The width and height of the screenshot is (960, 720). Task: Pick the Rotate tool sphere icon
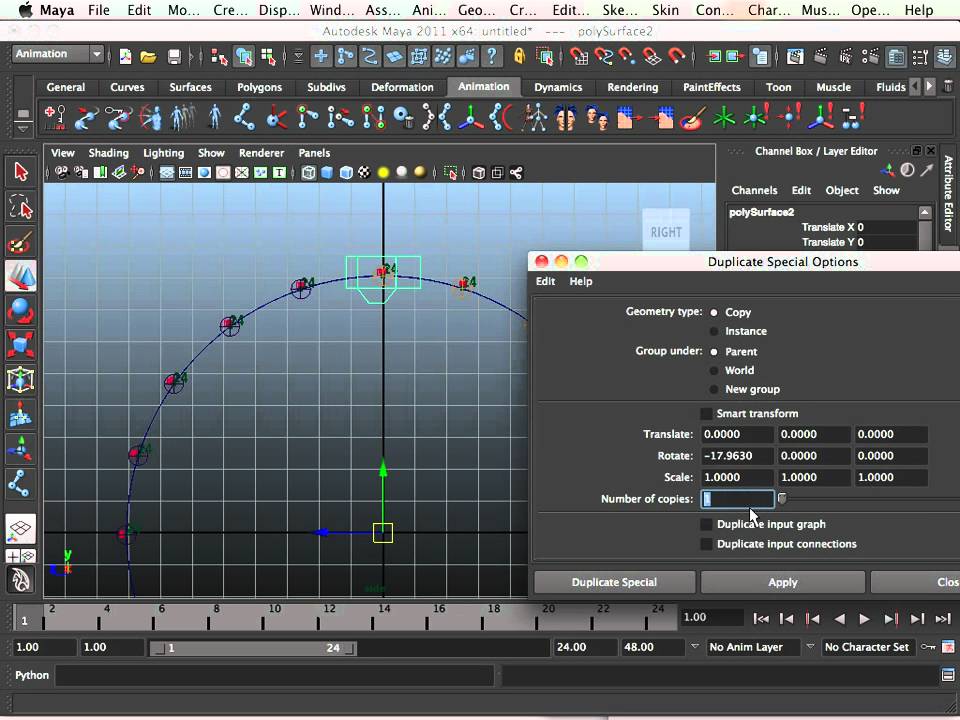pyautogui.click(x=21, y=310)
